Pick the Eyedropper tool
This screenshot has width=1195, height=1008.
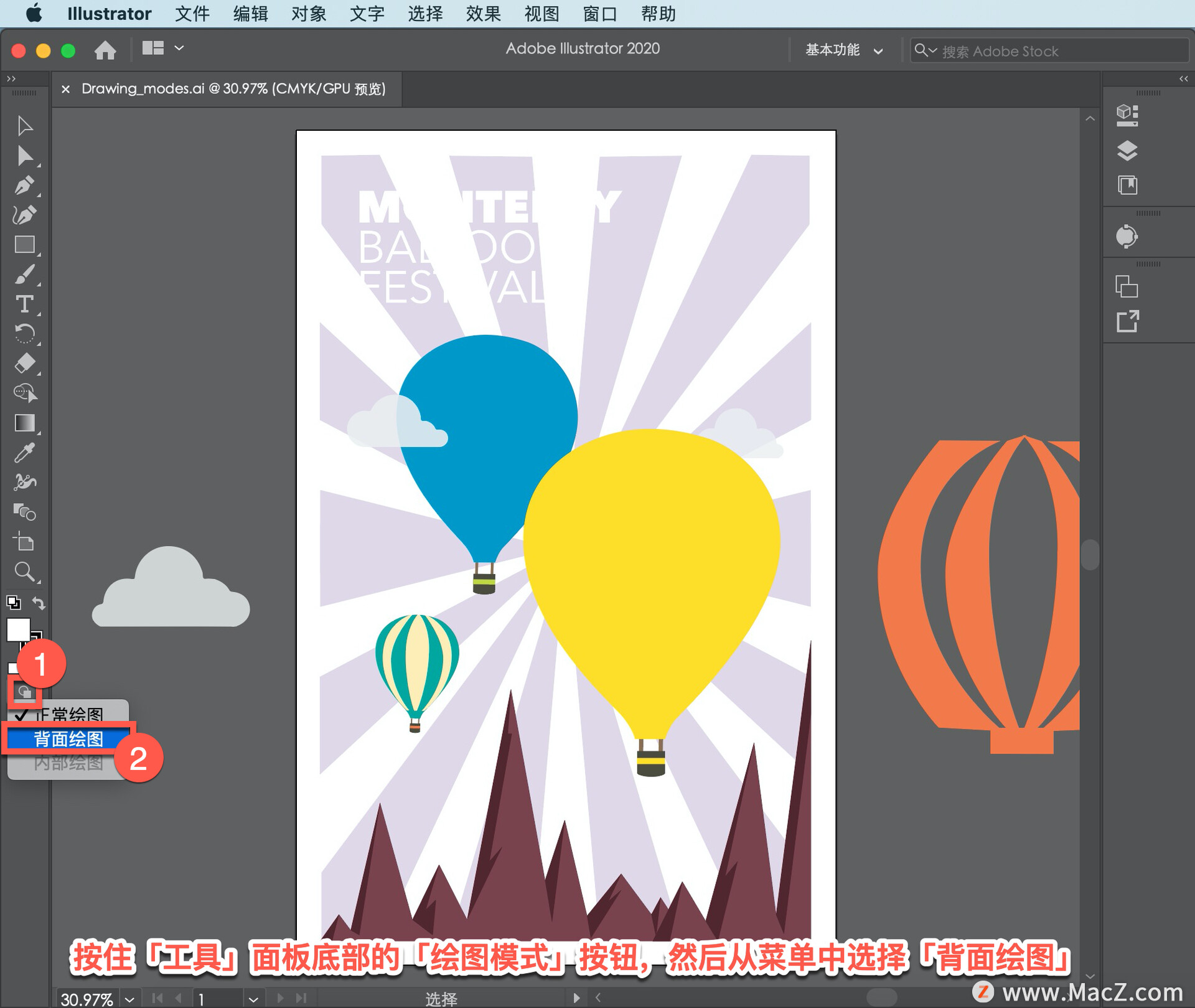[24, 453]
